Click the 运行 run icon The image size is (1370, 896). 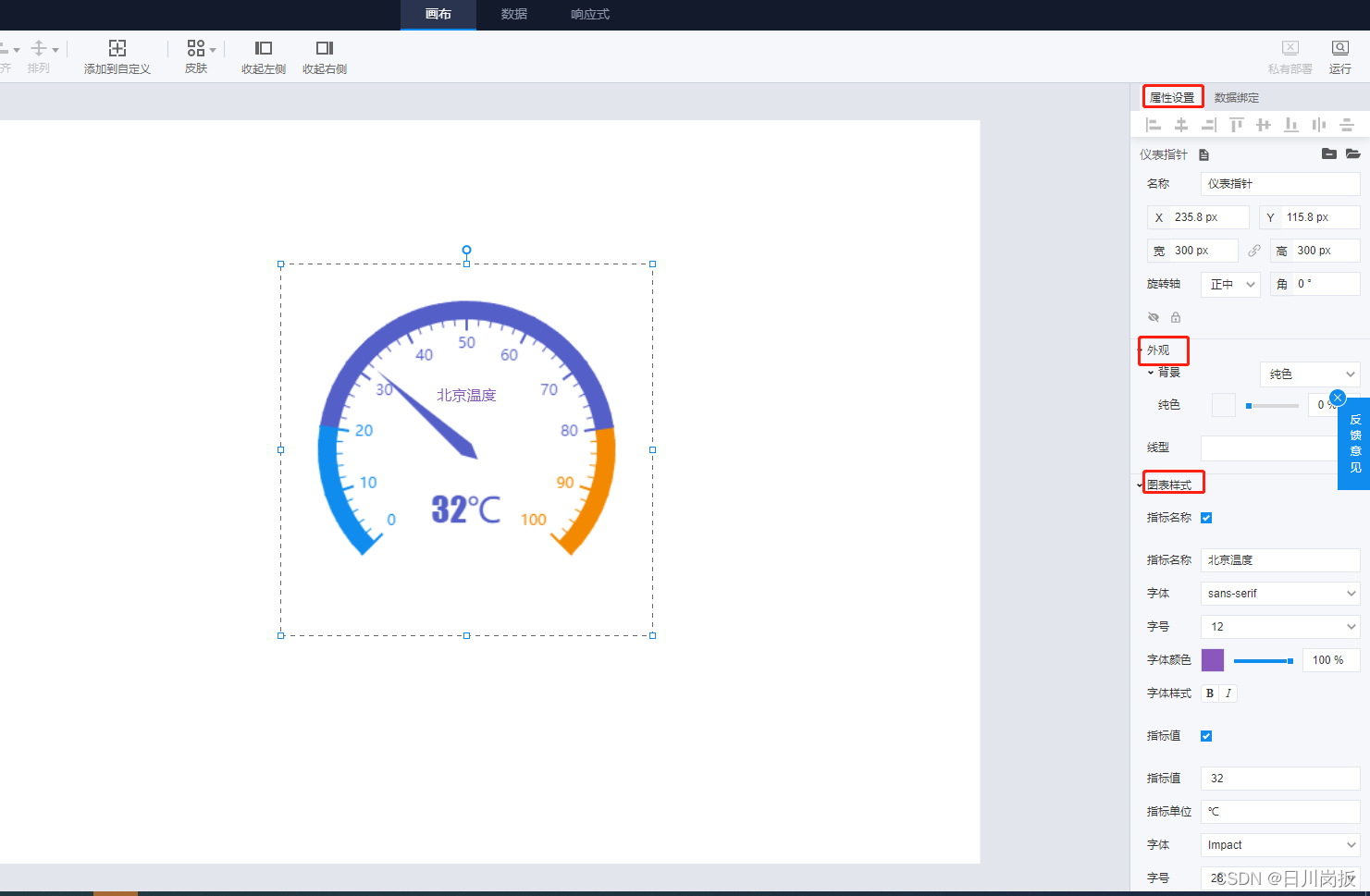1340,48
